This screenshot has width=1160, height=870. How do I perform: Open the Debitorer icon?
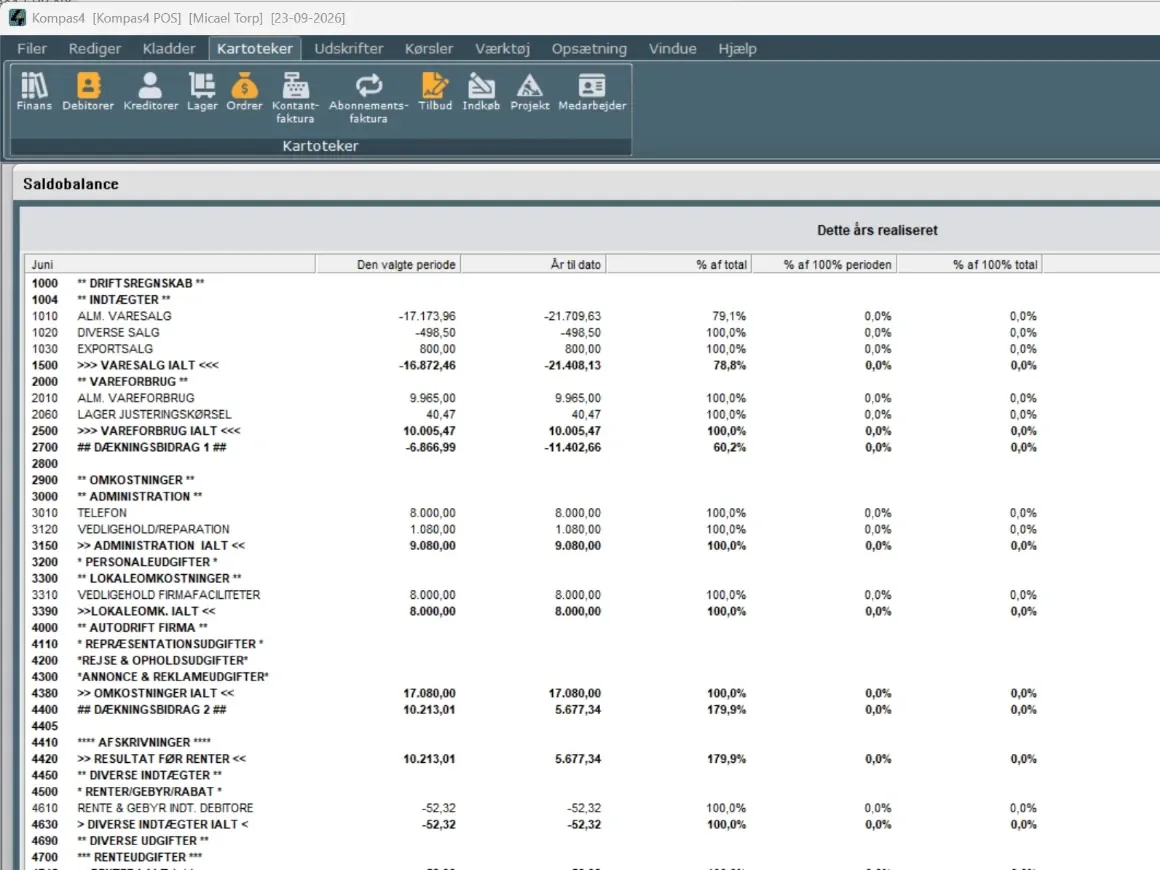click(x=88, y=92)
